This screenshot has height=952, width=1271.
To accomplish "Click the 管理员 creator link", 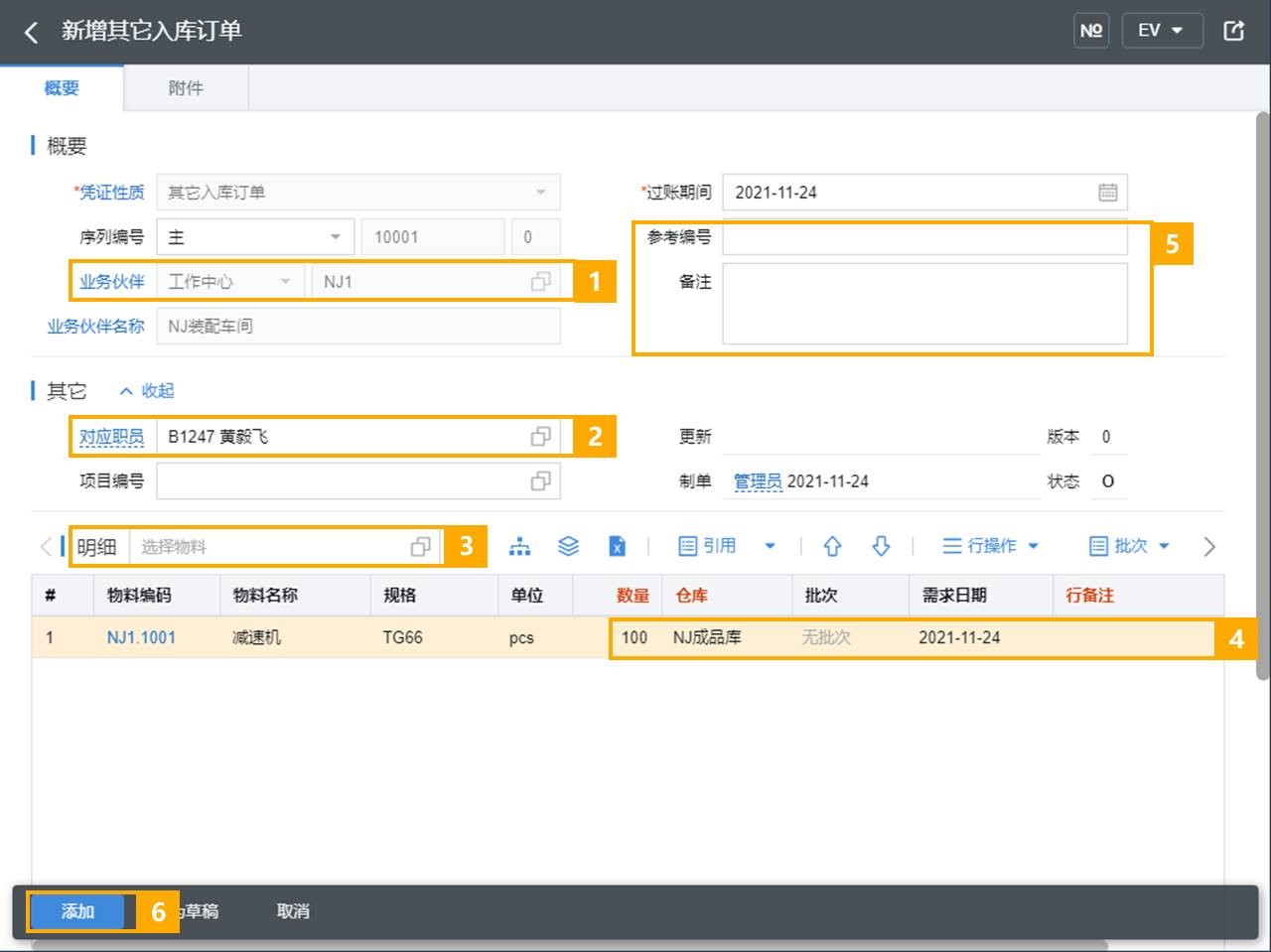I will coord(758,481).
